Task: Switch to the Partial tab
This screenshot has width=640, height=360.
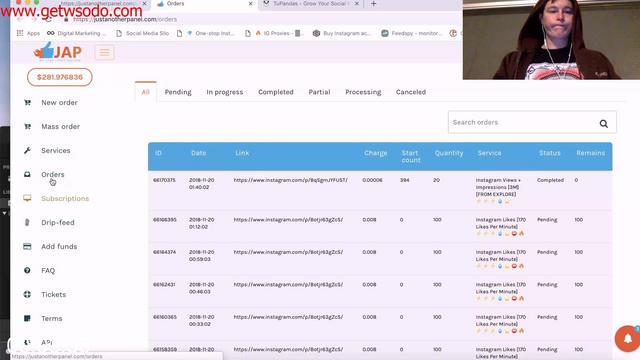Action: [x=319, y=92]
